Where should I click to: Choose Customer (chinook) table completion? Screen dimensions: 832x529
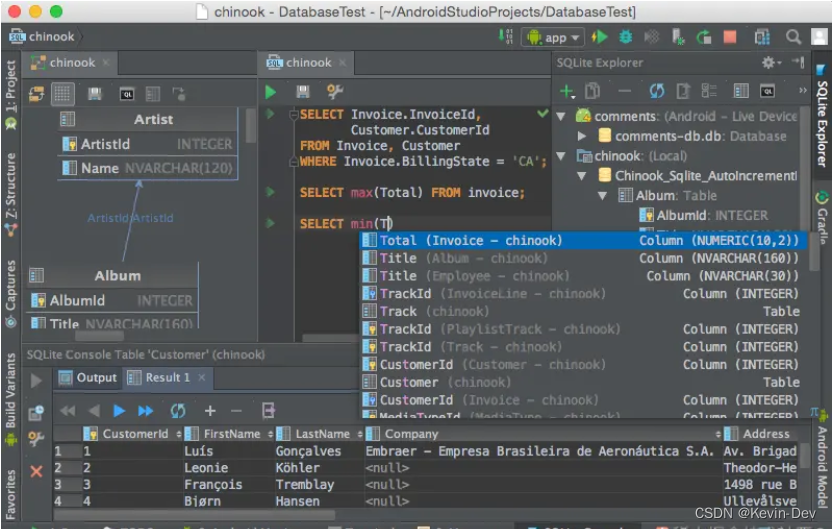pyautogui.click(x=583, y=382)
